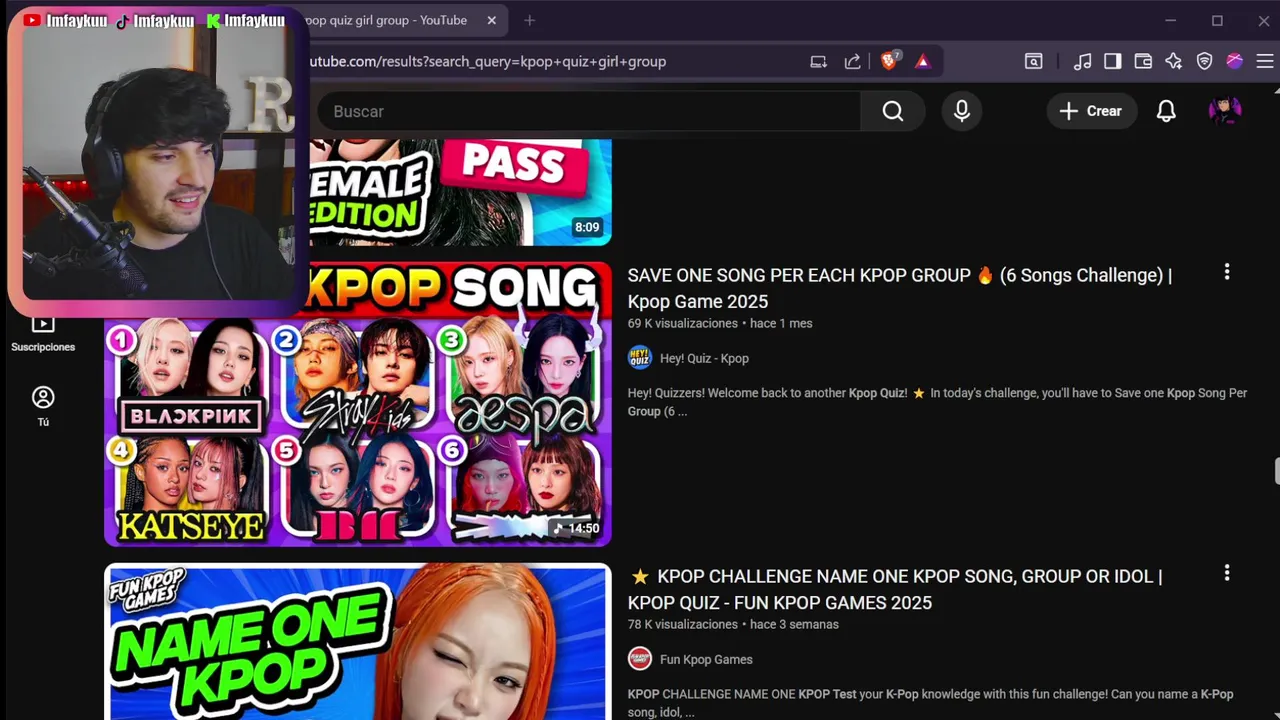The width and height of the screenshot is (1280, 720).
Task: Open the Brave Wallet icon
Action: pyautogui.click(x=1143, y=61)
